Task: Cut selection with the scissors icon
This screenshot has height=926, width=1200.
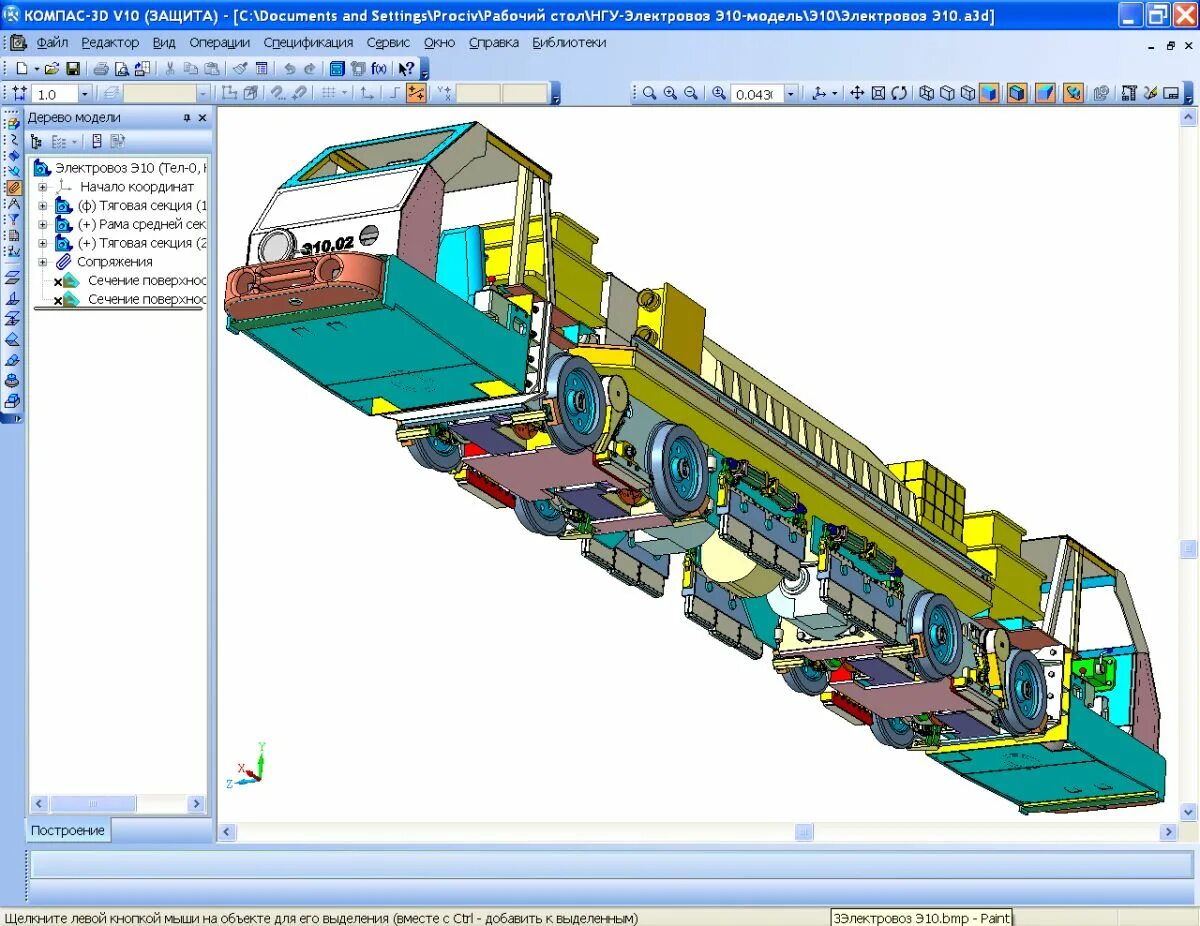Action: 169,69
